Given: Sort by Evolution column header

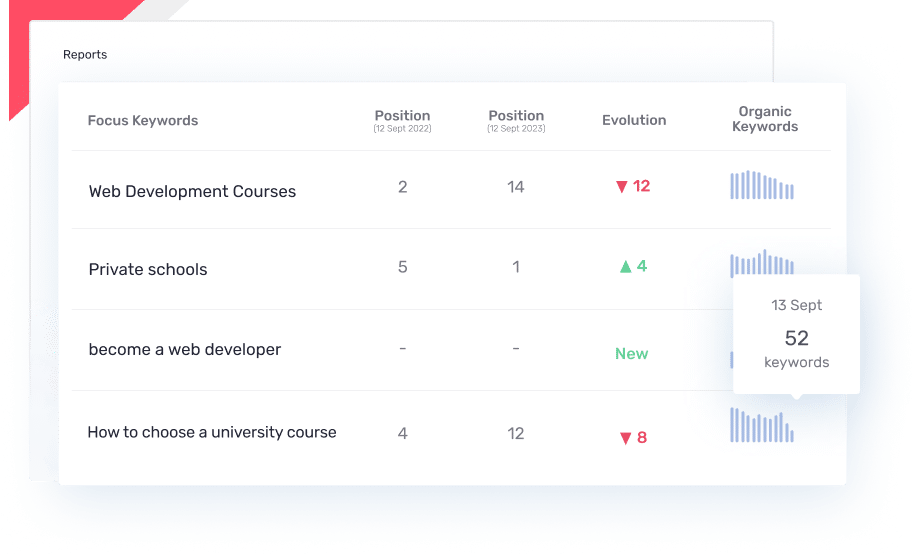Looking at the screenshot, I should click(x=634, y=120).
